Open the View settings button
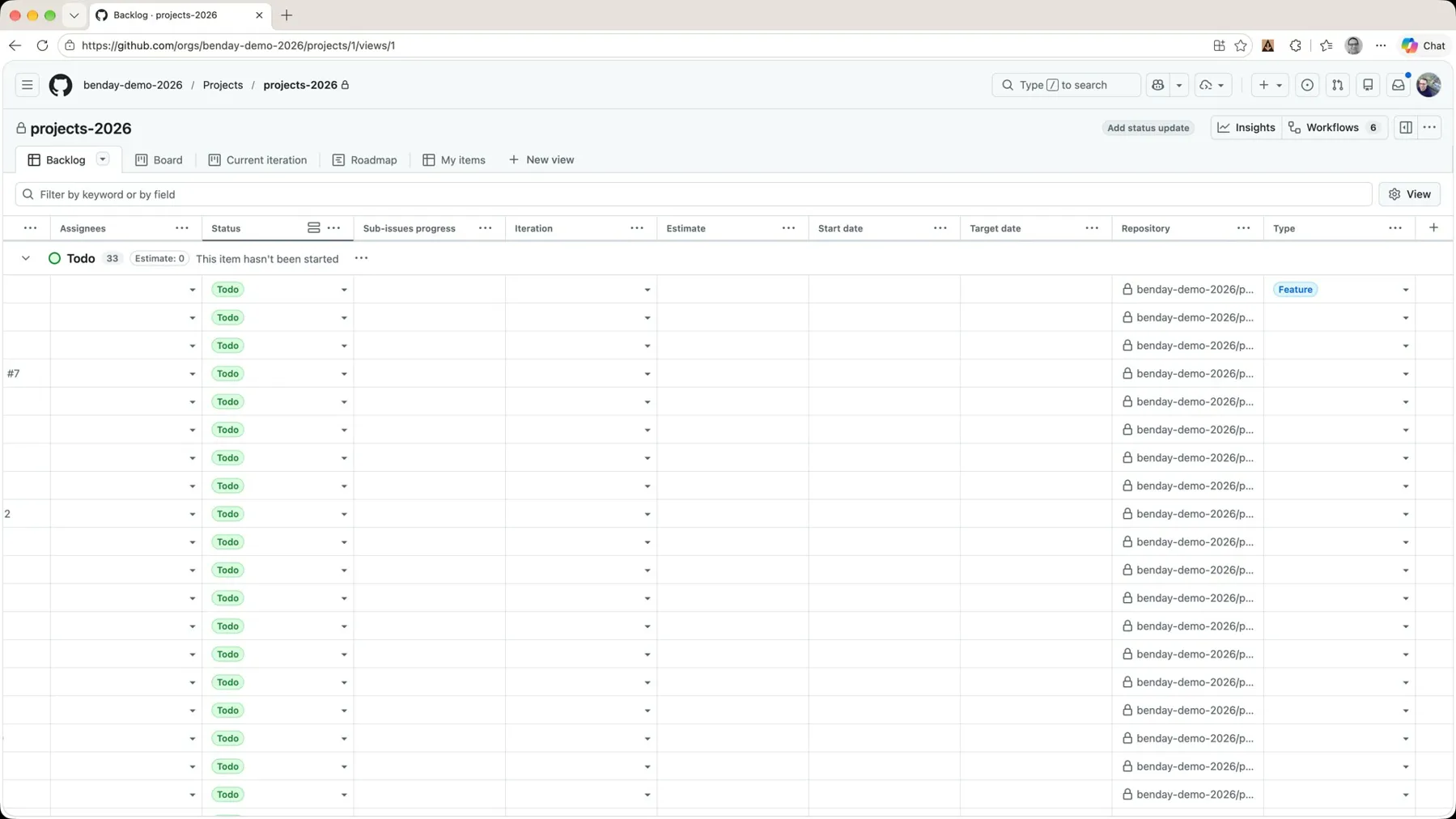Screen dimensions: 1456x819 click(1410, 194)
